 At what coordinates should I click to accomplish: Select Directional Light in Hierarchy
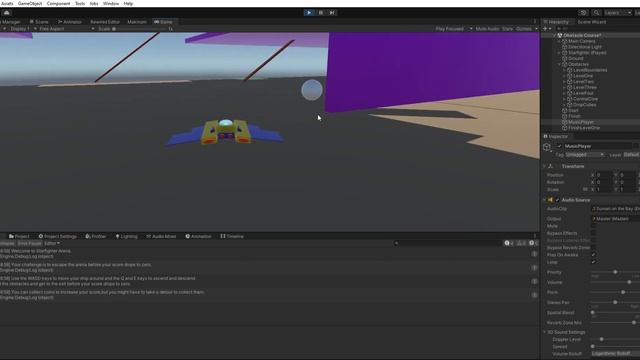pyautogui.click(x=584, y=47)
